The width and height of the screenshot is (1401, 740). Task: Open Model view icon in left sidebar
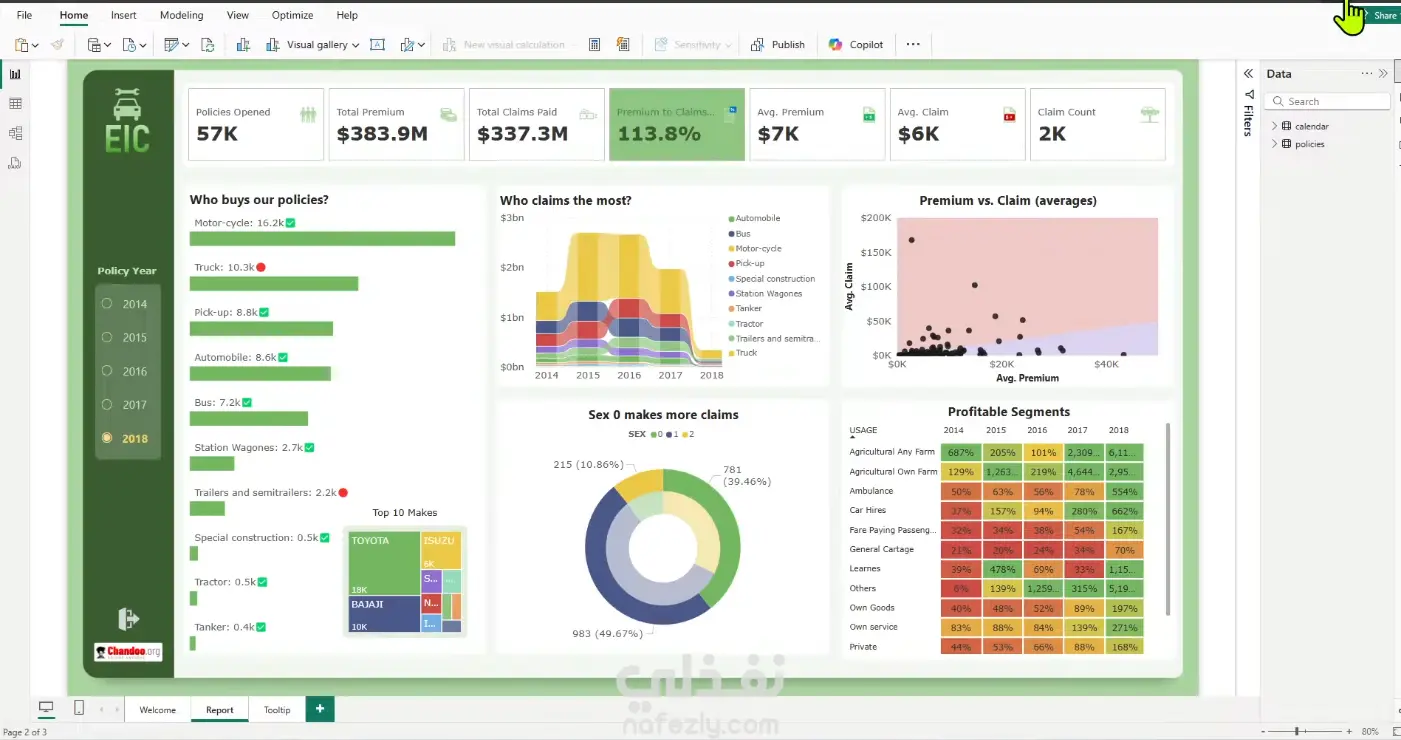coord(15,133)
